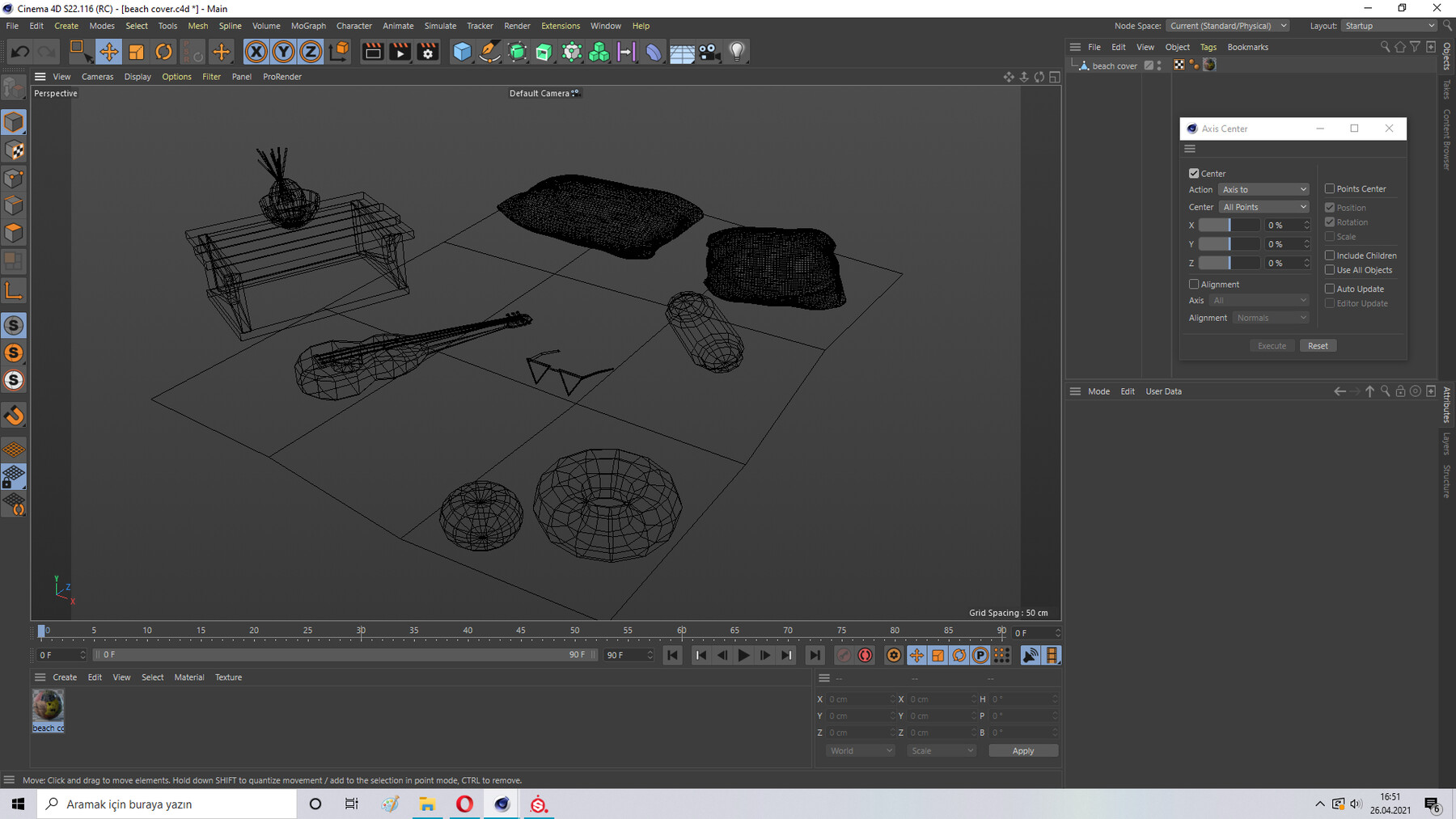The height and width of the screenshot is (819, 1456).
Task: Open the Extensions menu
Action: [560, 26]
